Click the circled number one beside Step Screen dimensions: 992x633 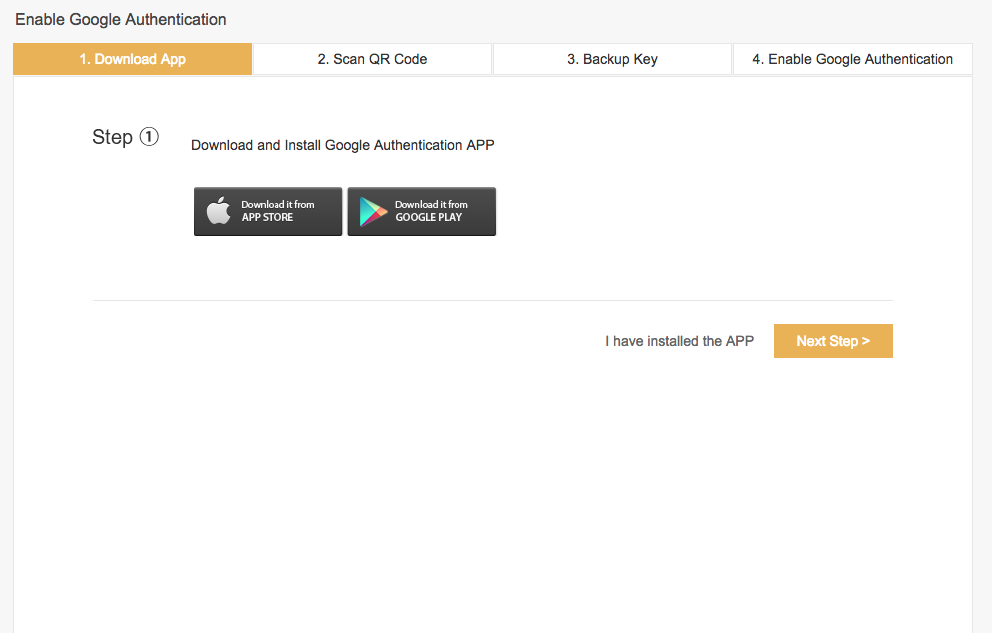(149, 137)
